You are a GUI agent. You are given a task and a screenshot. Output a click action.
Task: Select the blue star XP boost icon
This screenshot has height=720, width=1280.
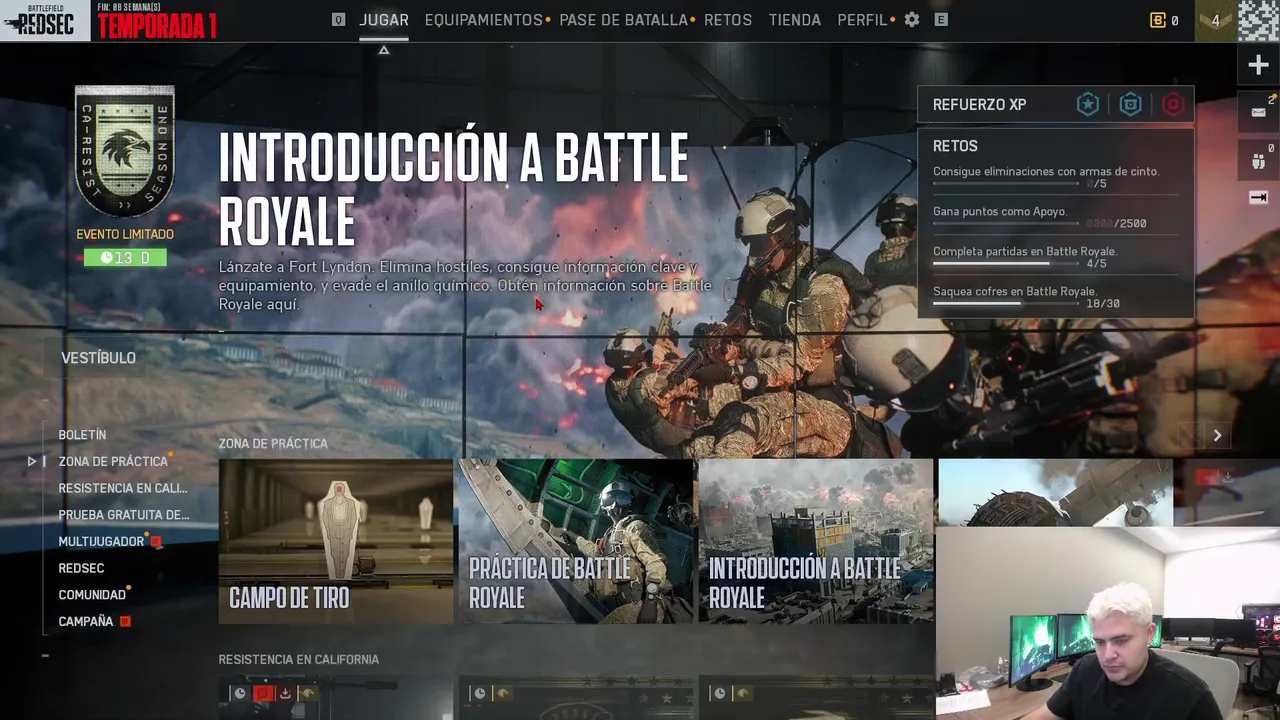(1088, 104)
